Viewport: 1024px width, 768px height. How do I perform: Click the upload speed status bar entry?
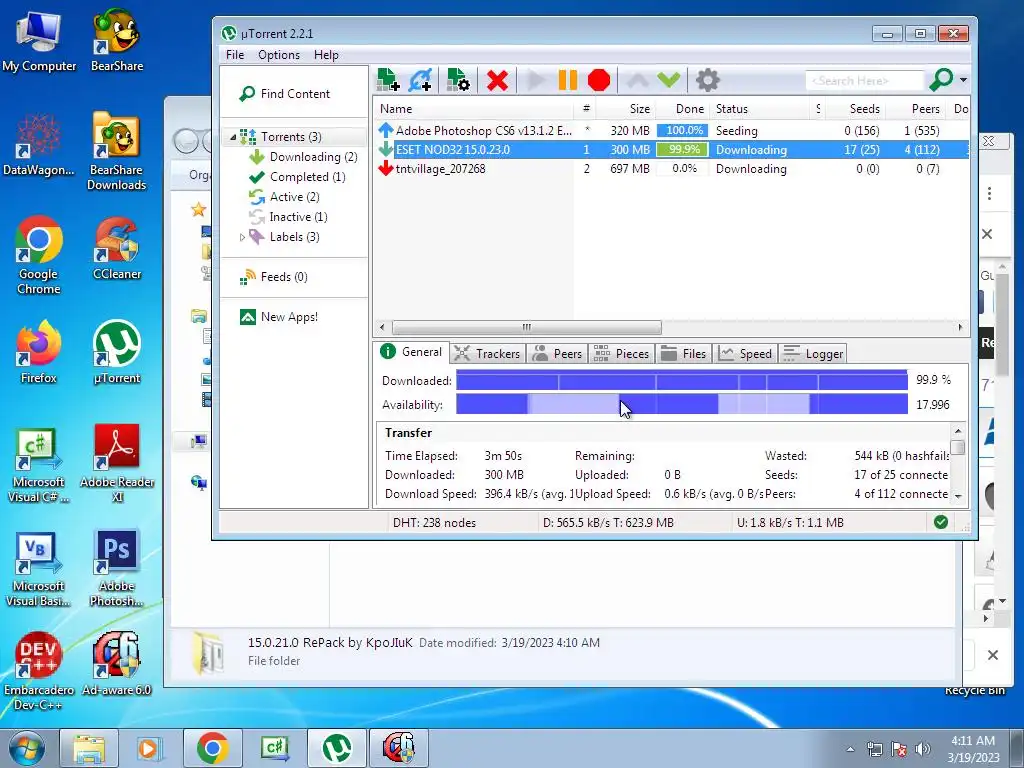[790, 523]
